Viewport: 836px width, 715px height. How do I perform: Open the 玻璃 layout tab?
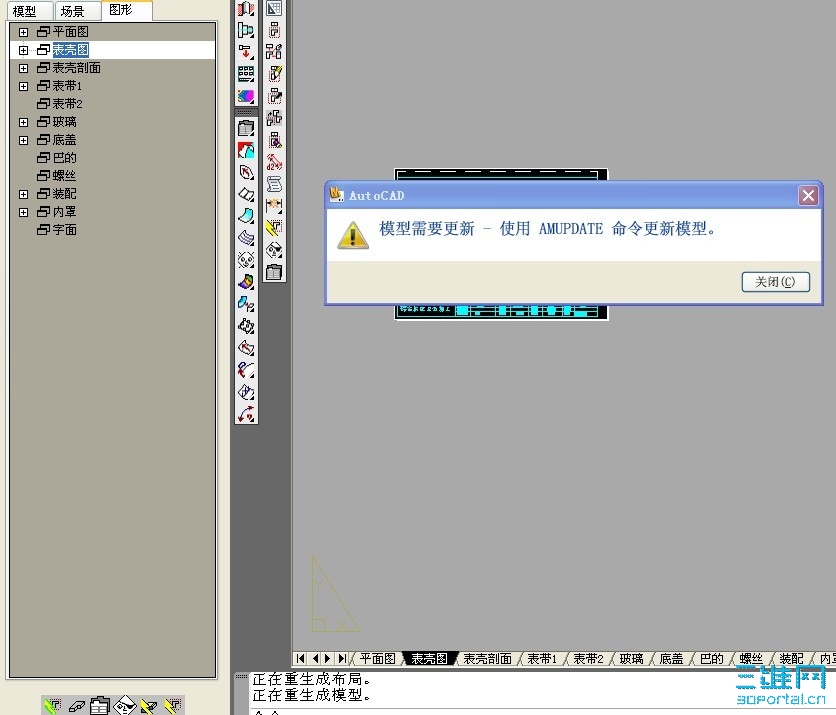click(631, 658)
